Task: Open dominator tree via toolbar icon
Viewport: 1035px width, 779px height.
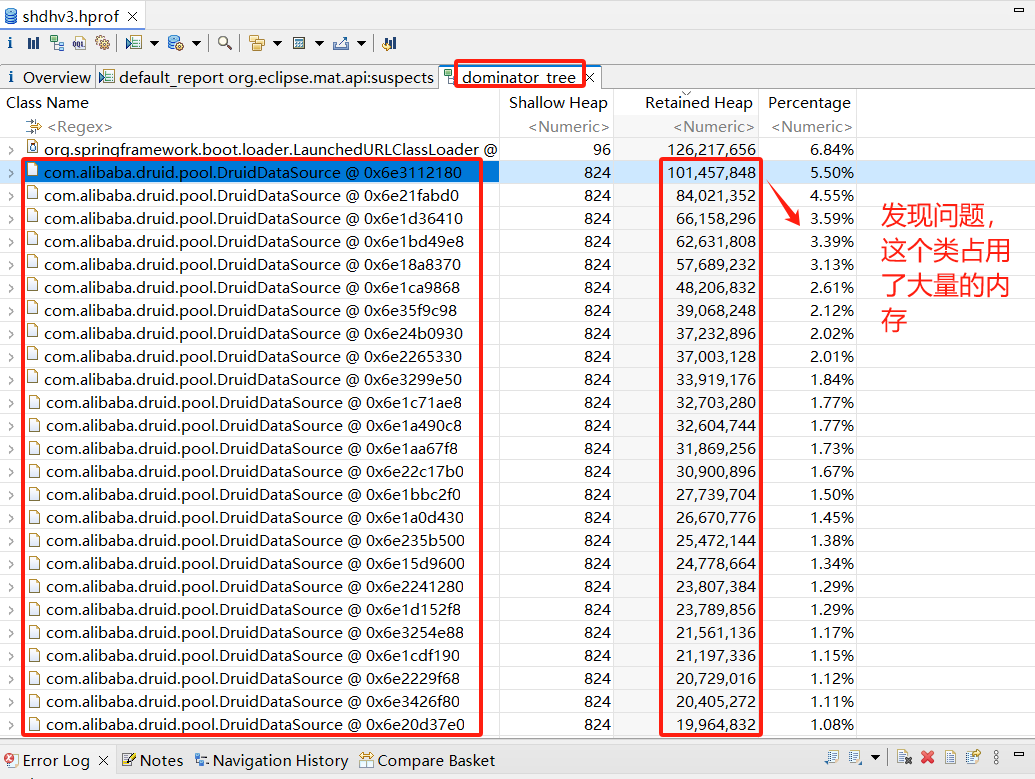Action: [57, 44]
